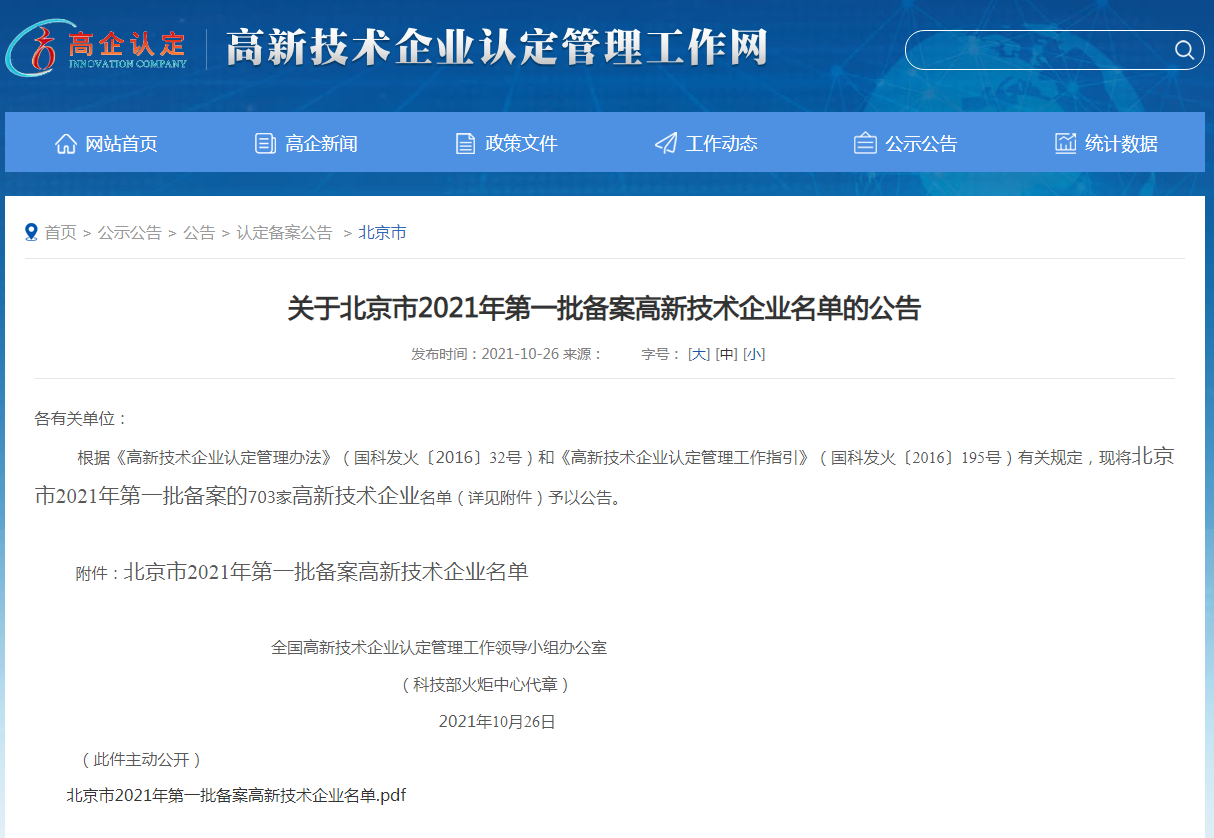This screenshot has width=1214, height=838.
Task: Click the search magnifier icon
Action: point(1183,50)
